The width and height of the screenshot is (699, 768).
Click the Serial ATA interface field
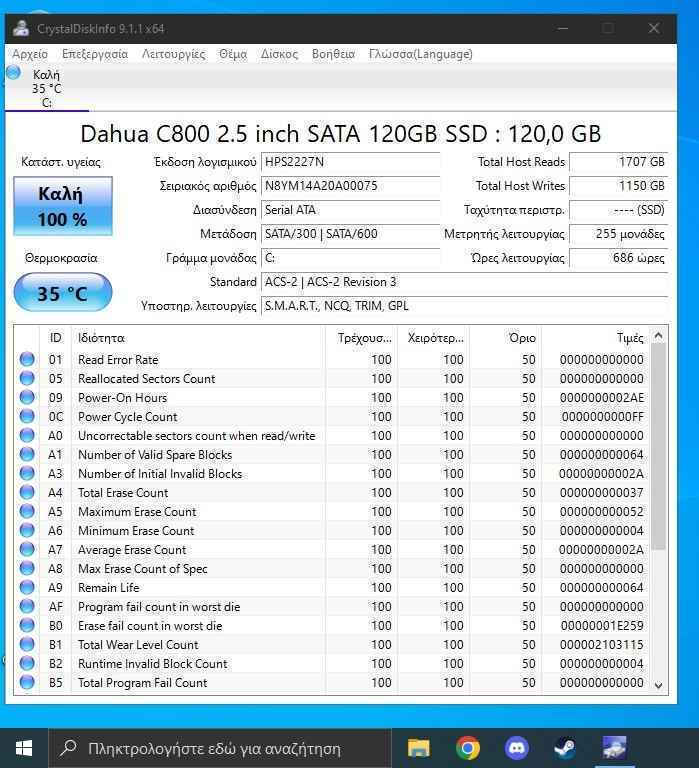point(350,210)
